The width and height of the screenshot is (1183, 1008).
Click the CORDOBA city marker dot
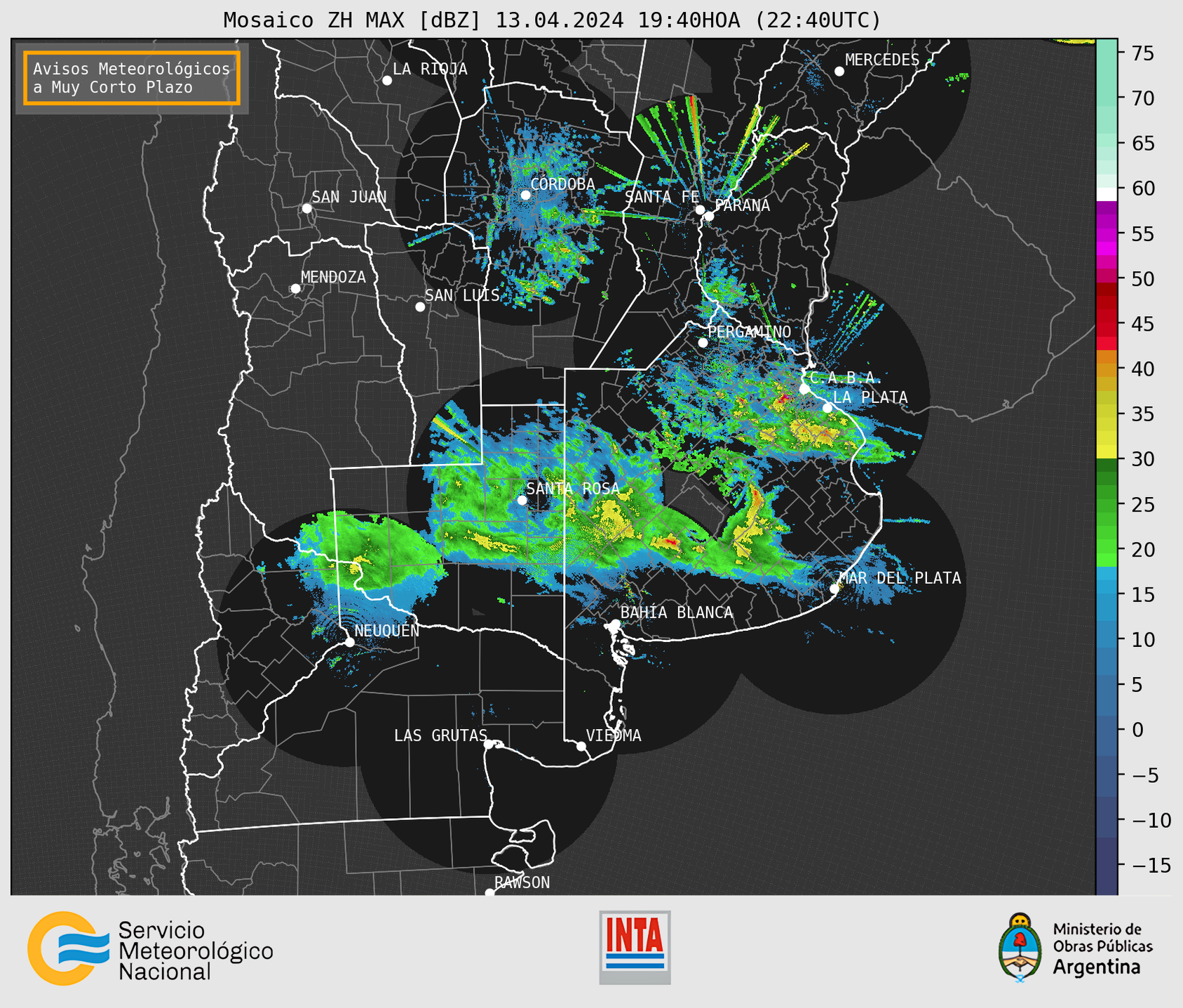(x=525, y=195)
